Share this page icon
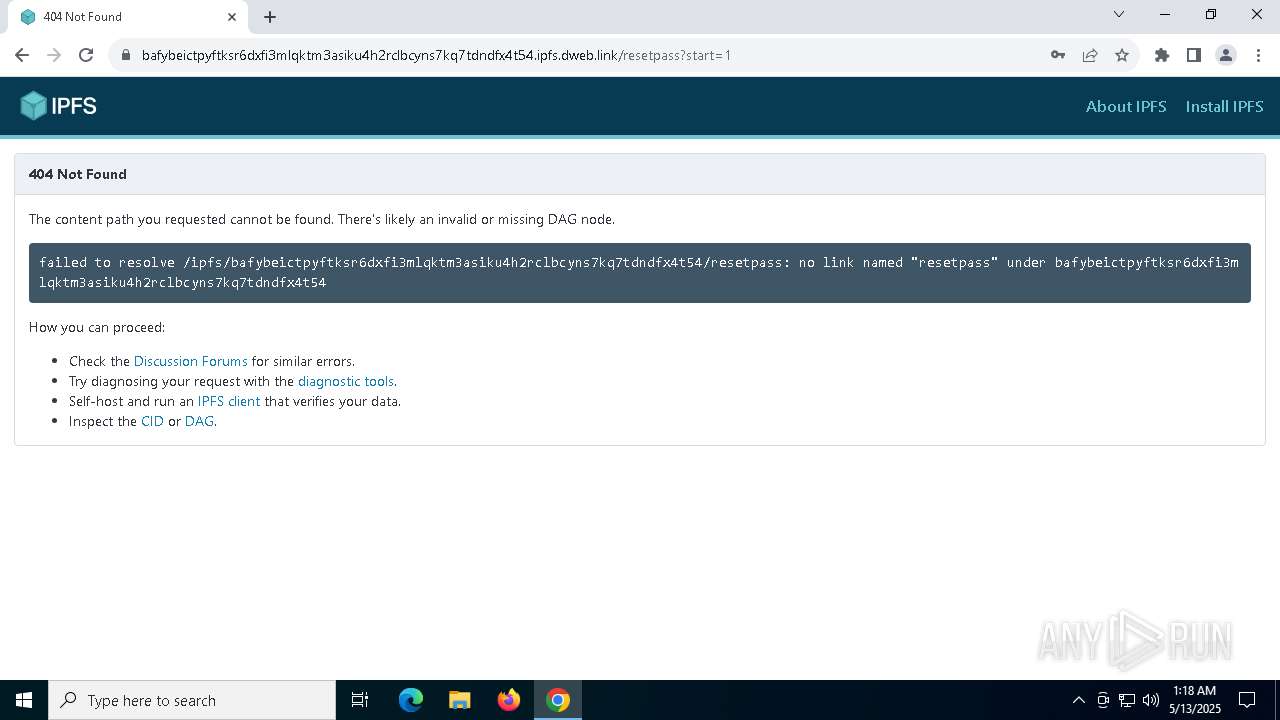This screenshot has height=720, width=1280. (x=1090, y=55)
